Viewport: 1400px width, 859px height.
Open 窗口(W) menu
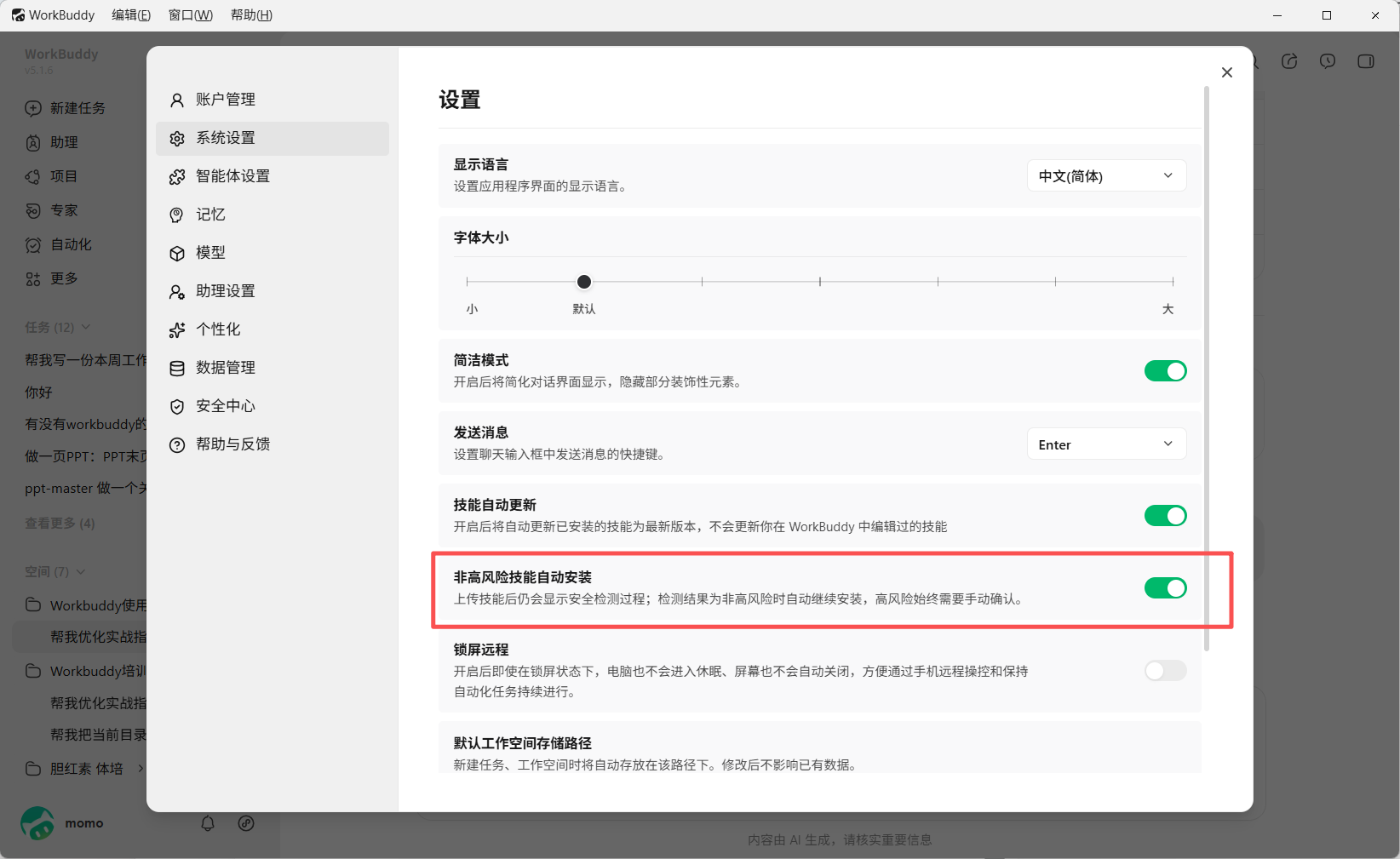click(191, 15)
